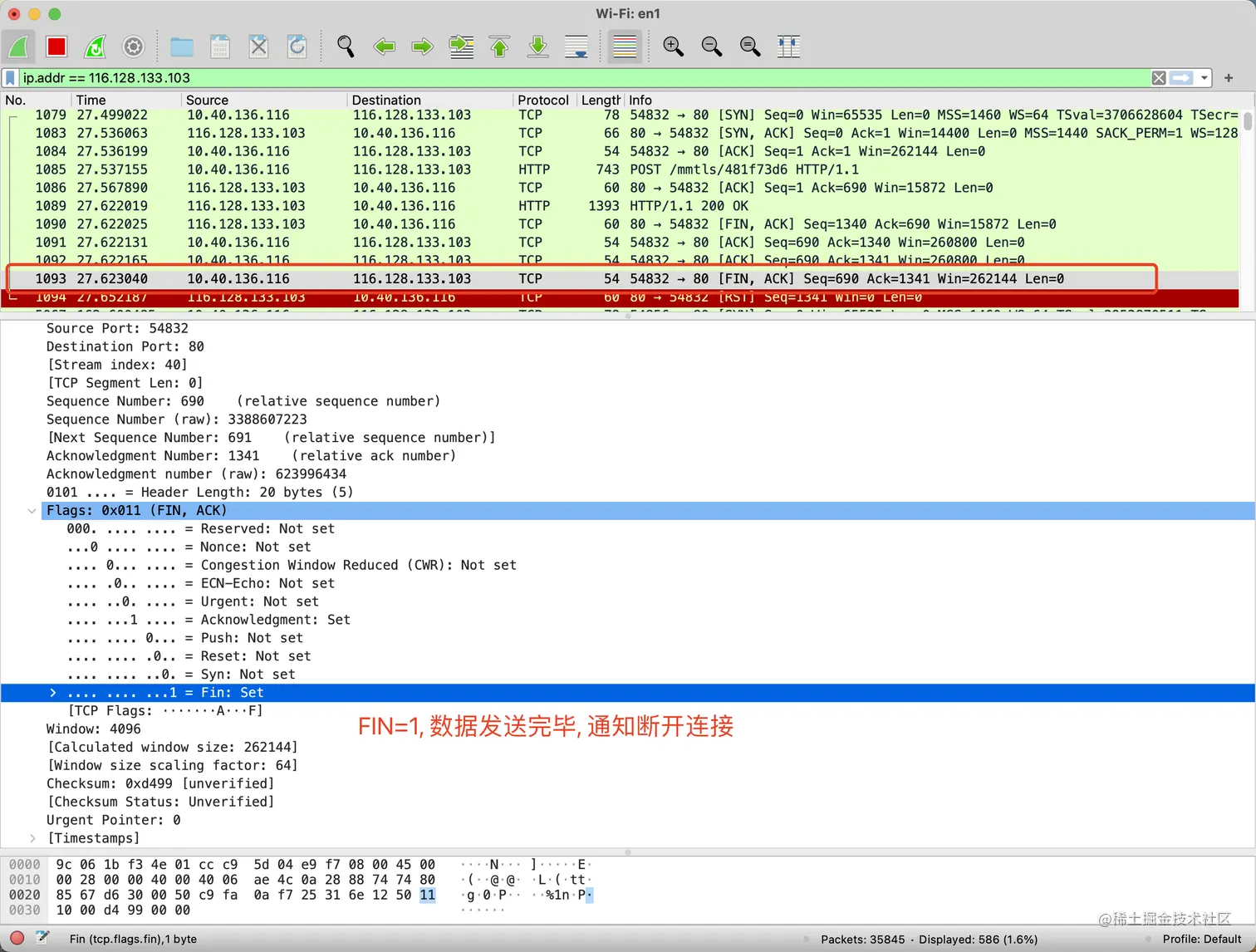This screenshot has width=1256, height=952.
Task: Jump to the last packet
Action: click(537, 47)
